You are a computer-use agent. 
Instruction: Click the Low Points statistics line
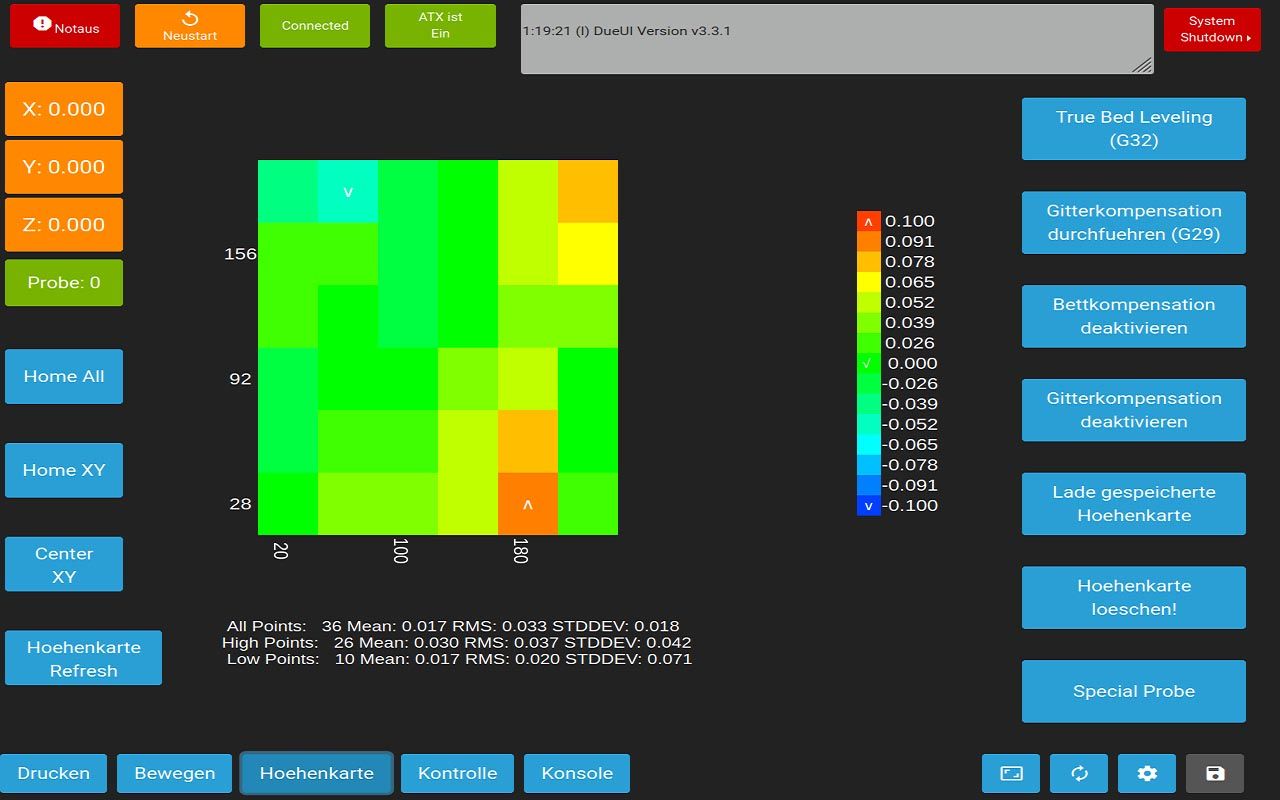tap(459, 659)
